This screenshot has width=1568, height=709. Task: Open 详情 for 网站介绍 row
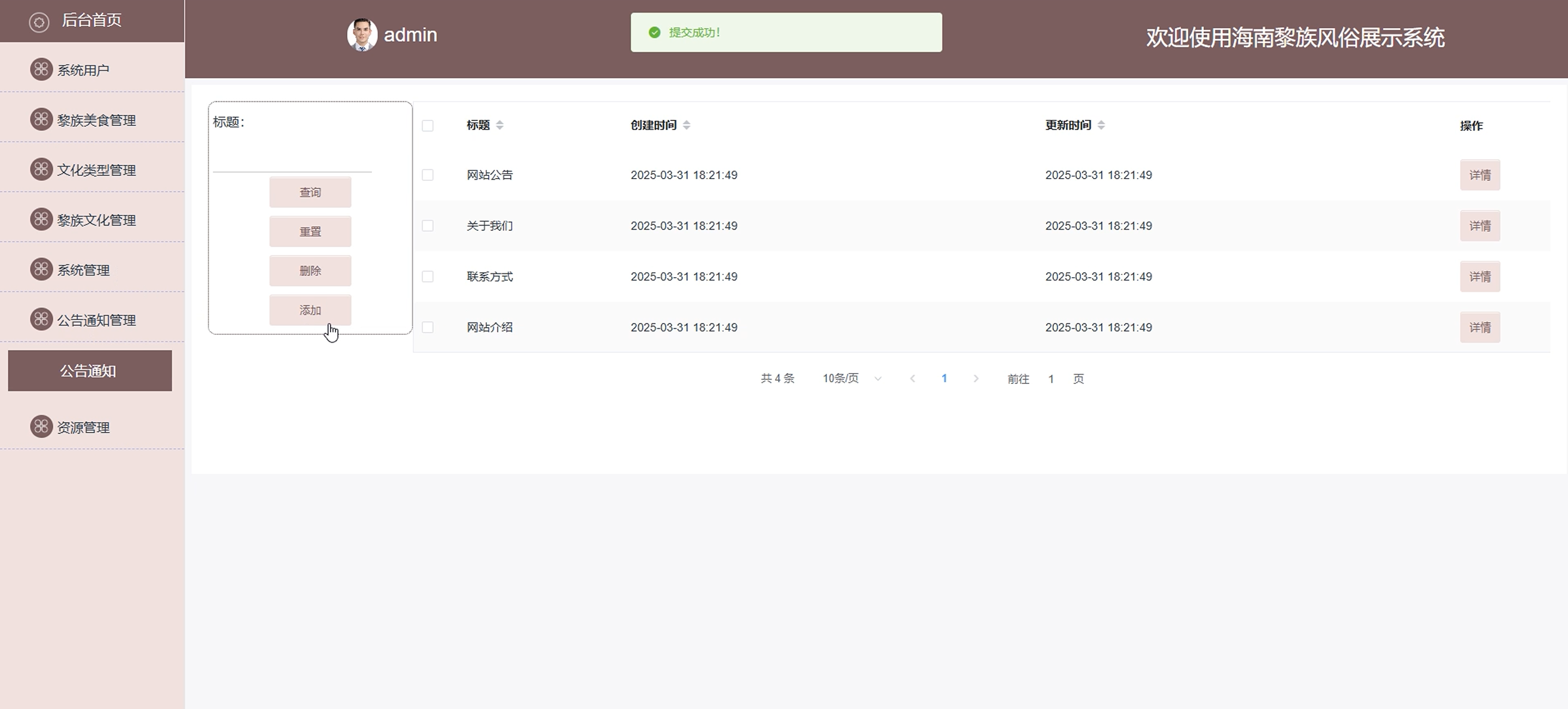point(1480,327)
